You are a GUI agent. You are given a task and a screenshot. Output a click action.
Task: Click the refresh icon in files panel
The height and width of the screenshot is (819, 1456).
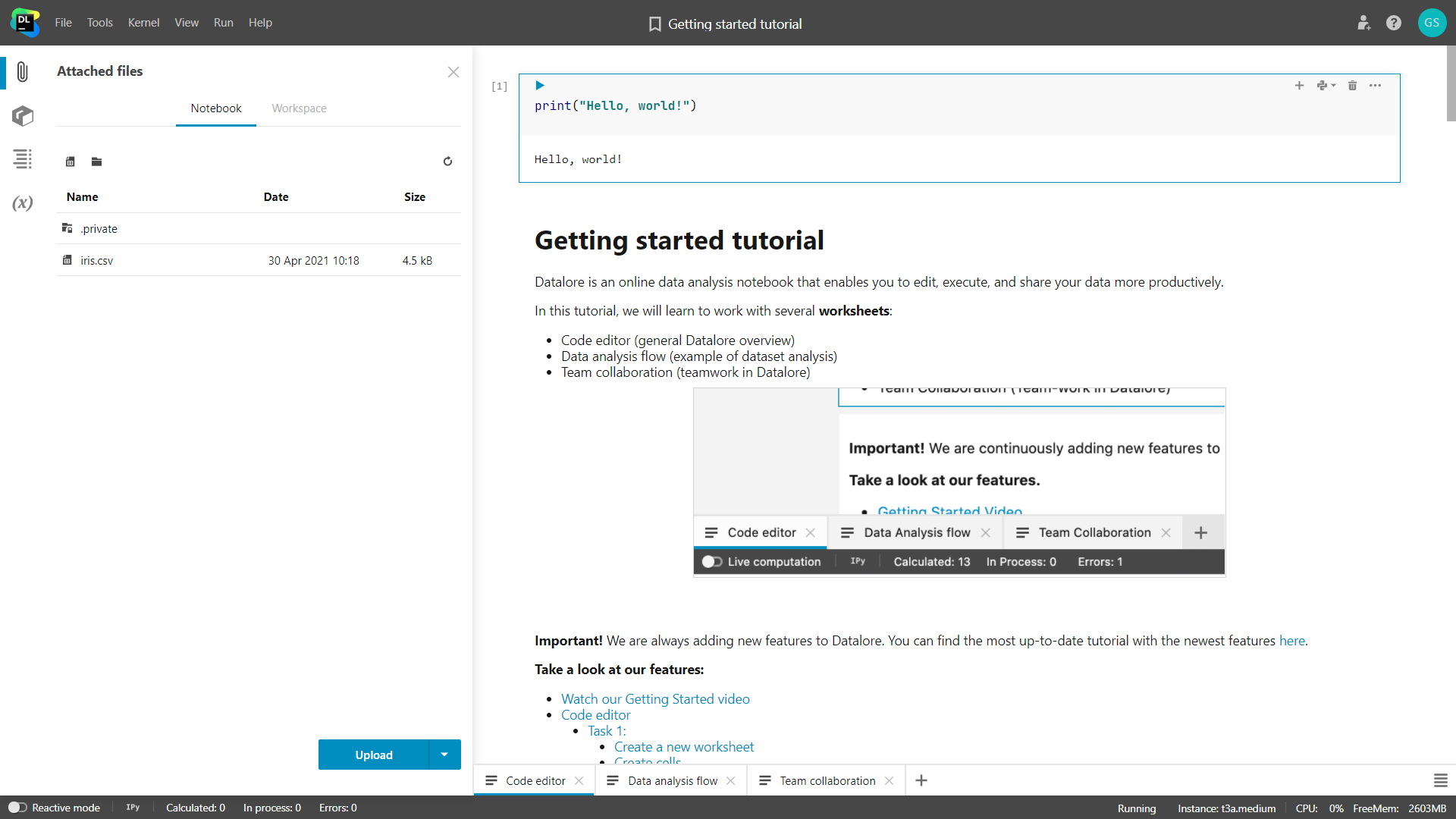click(x=447, y=161)
